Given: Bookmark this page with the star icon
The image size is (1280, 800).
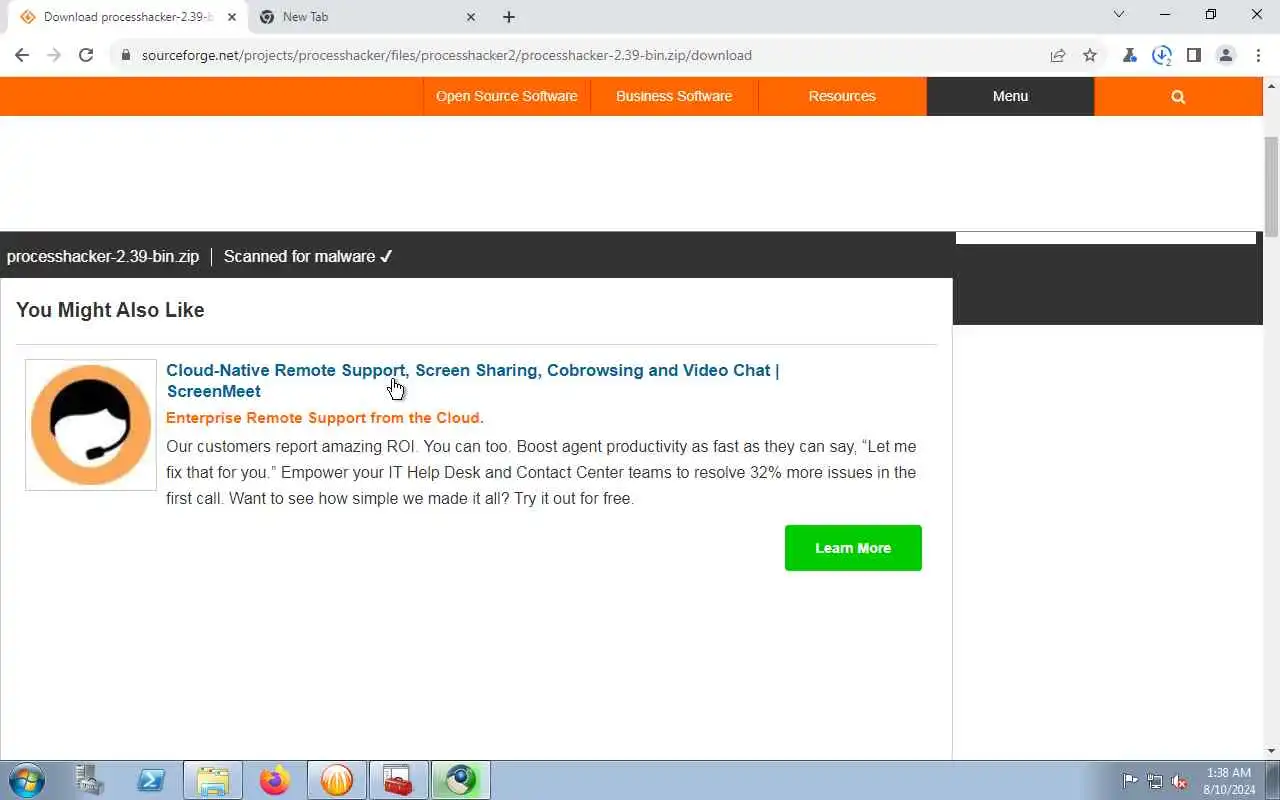Looking at the screenshot, I should [1090, 55].
